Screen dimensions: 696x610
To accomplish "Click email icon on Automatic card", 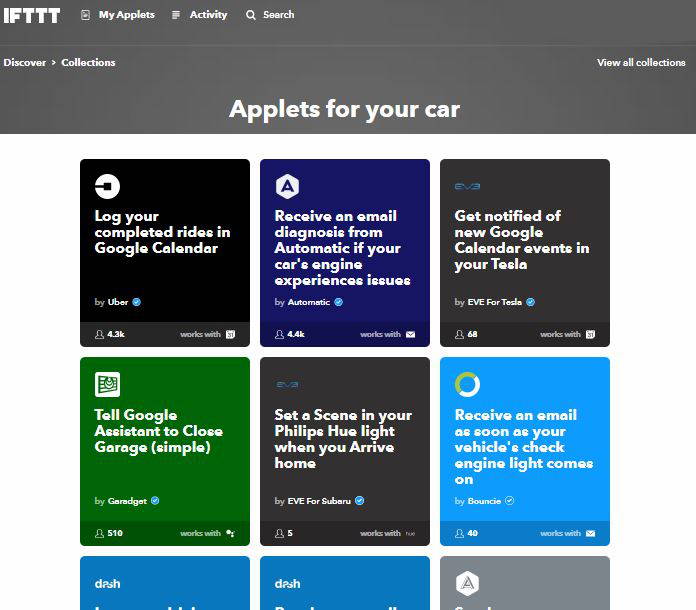I will (411, 334).
